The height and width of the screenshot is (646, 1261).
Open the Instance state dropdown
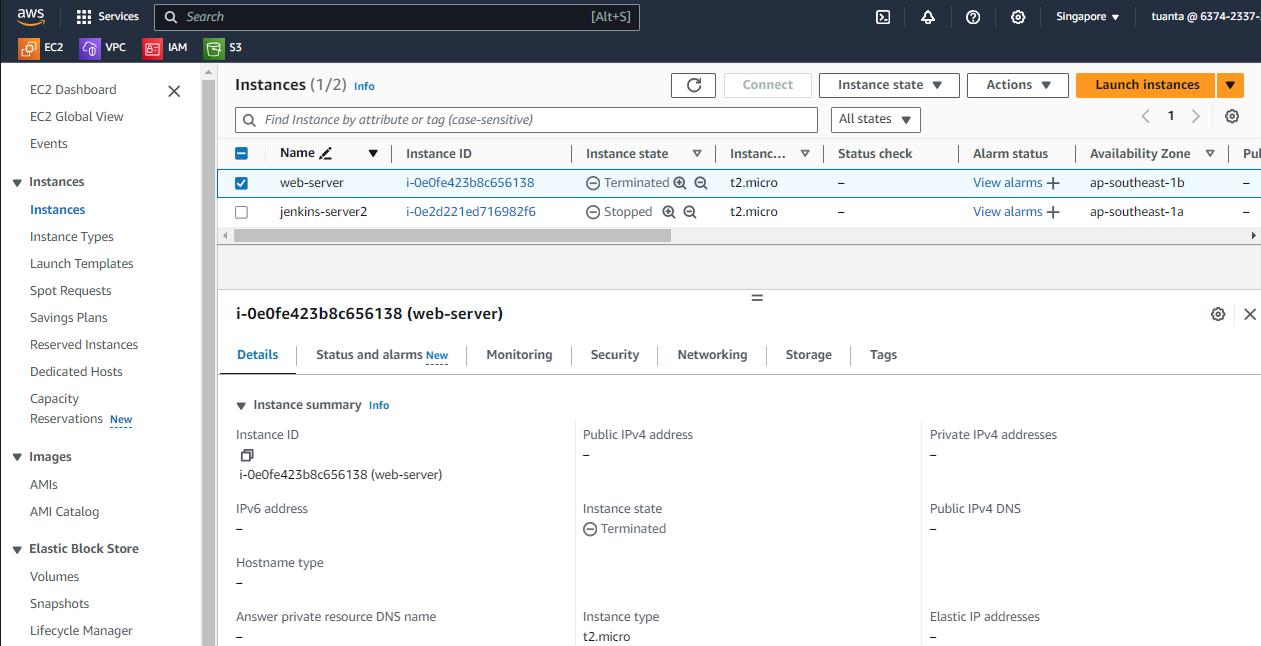(889, 85)
